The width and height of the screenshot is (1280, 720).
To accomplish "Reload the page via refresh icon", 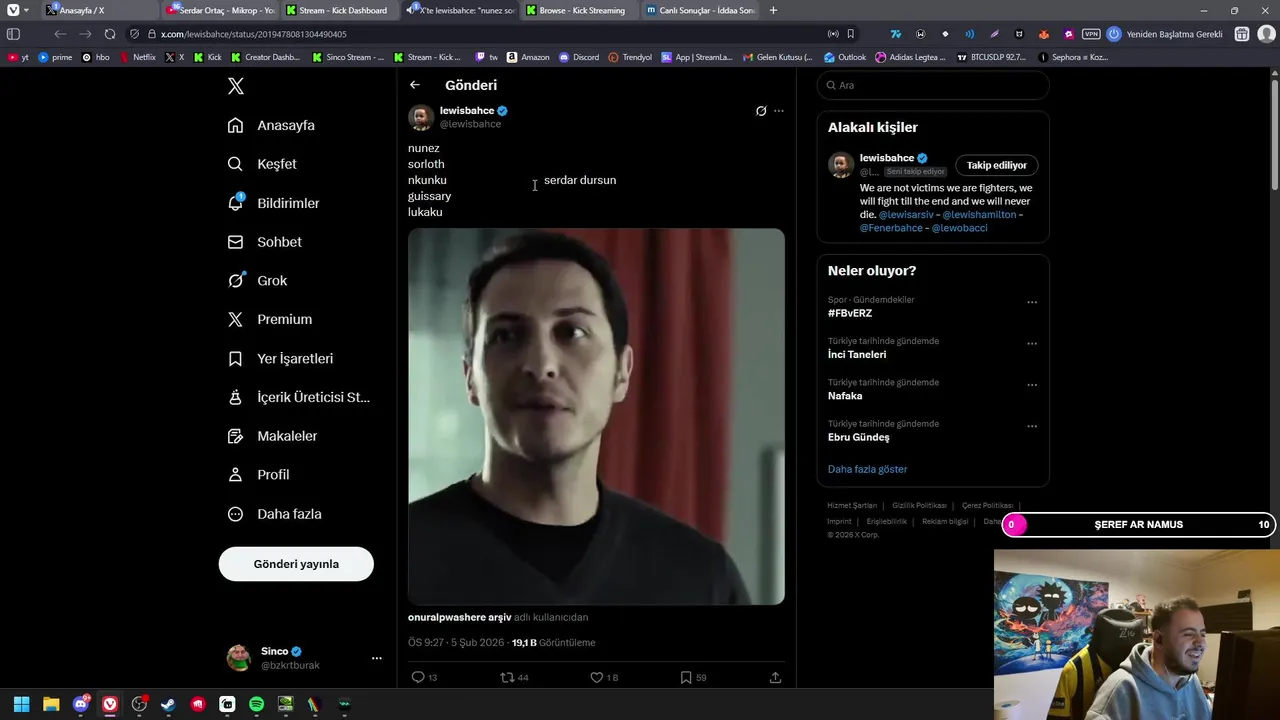I will (x=110, y=34).
